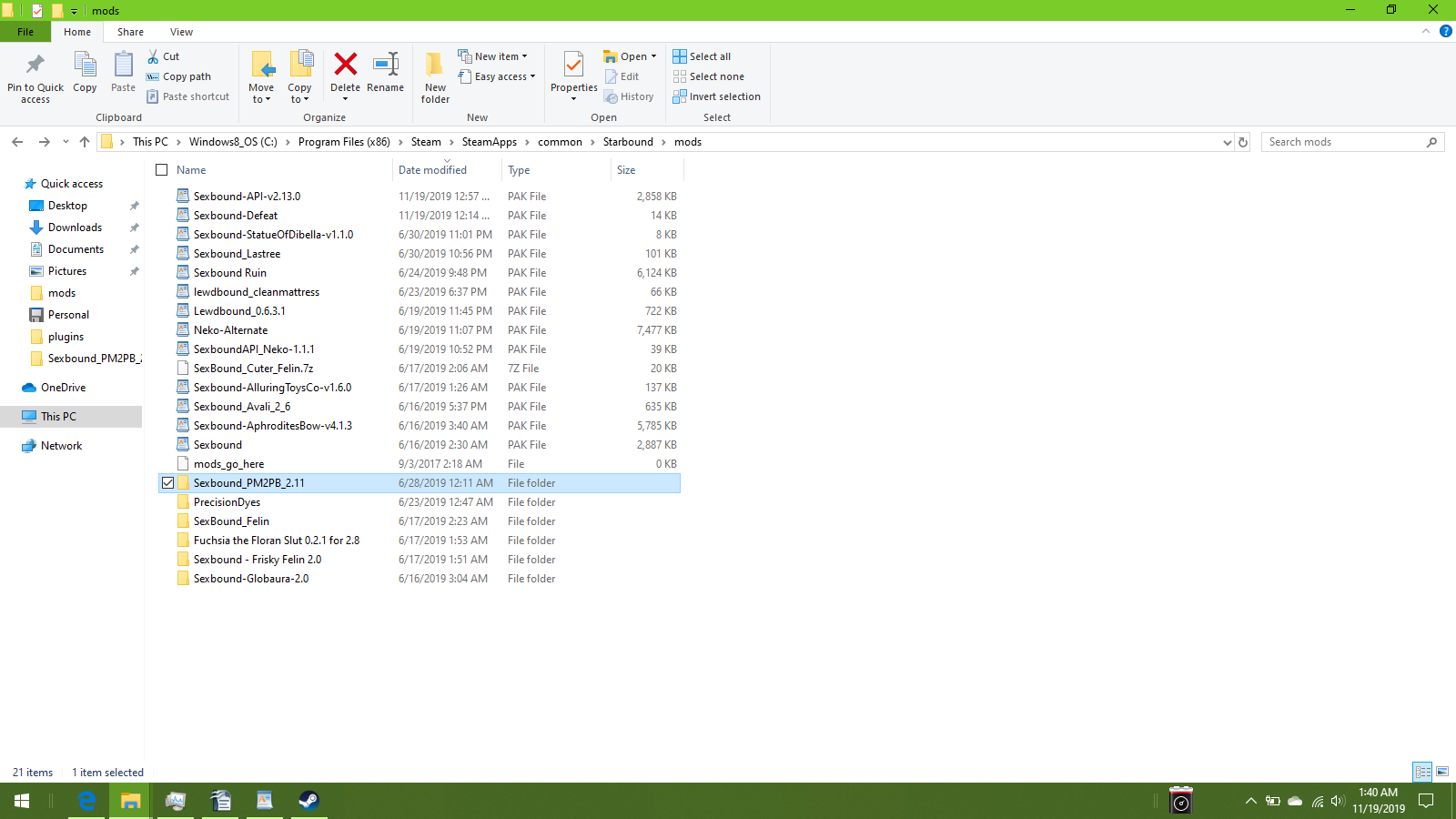Launch Microsoft Edge from the taskbar
The height and width of the screenshot is (819, 1456).
(86, 801)
